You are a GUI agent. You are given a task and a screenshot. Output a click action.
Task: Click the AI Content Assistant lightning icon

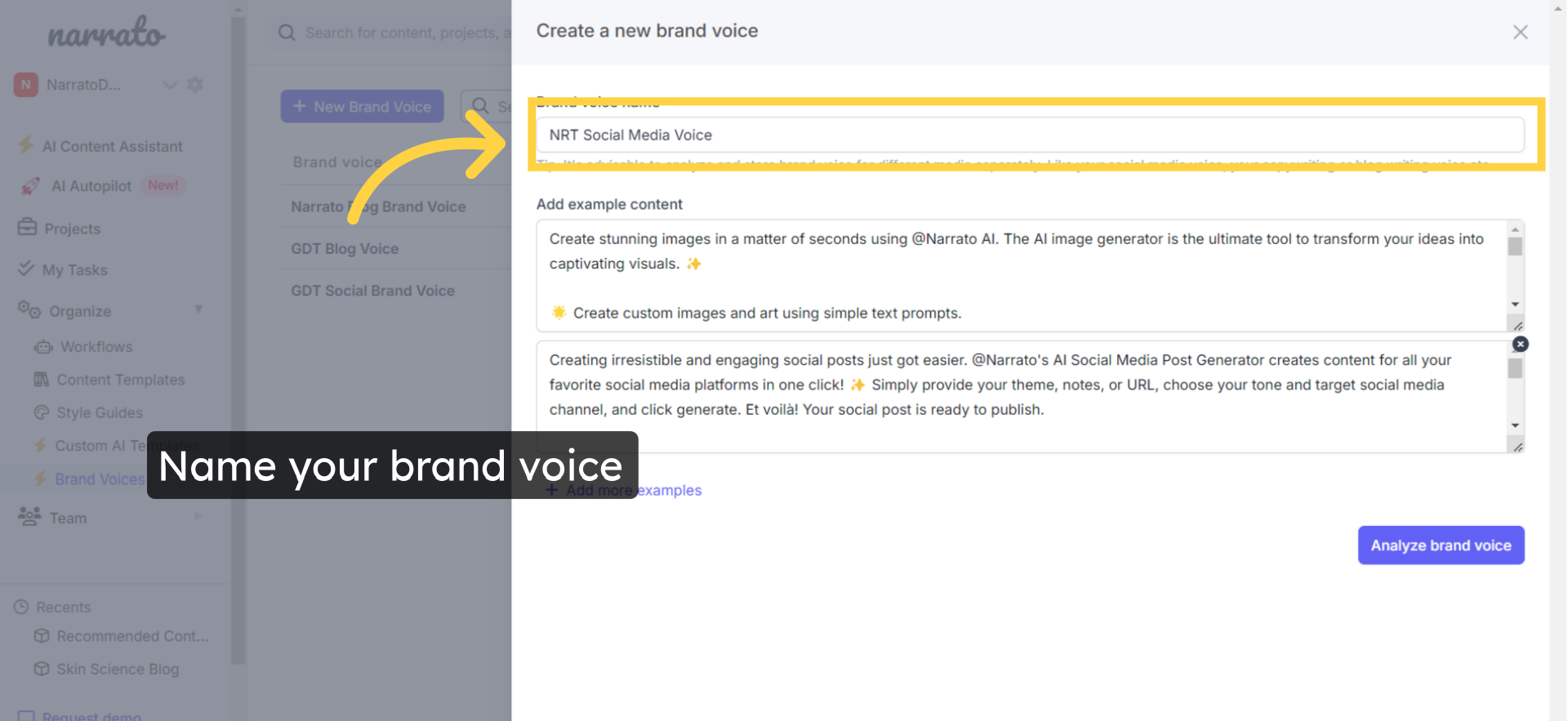(25, 145)
